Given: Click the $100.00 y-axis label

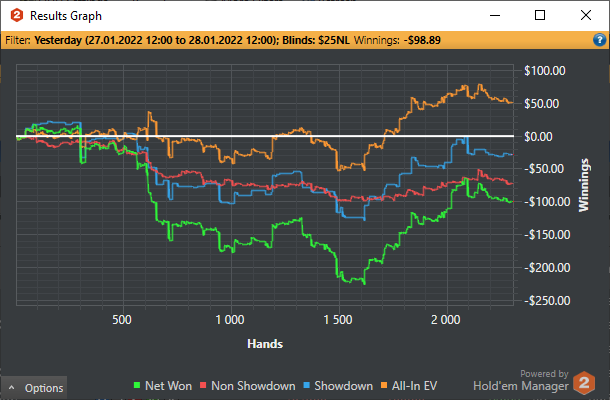Looking at the screenshot, I should click(x=545, y=71).
